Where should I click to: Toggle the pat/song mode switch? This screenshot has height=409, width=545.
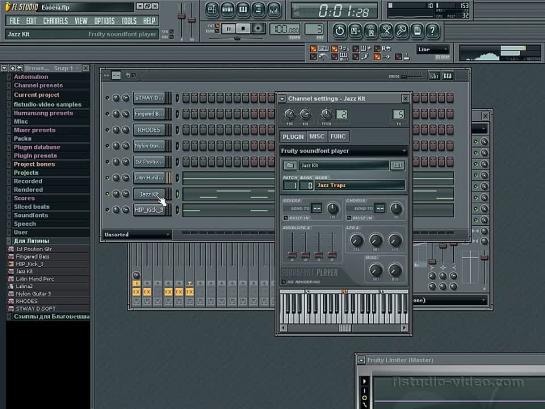[217, 28]
